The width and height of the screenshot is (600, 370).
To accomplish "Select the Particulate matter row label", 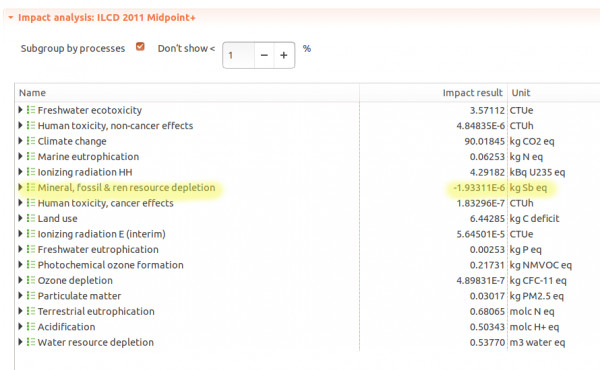I will click(79, 296).
